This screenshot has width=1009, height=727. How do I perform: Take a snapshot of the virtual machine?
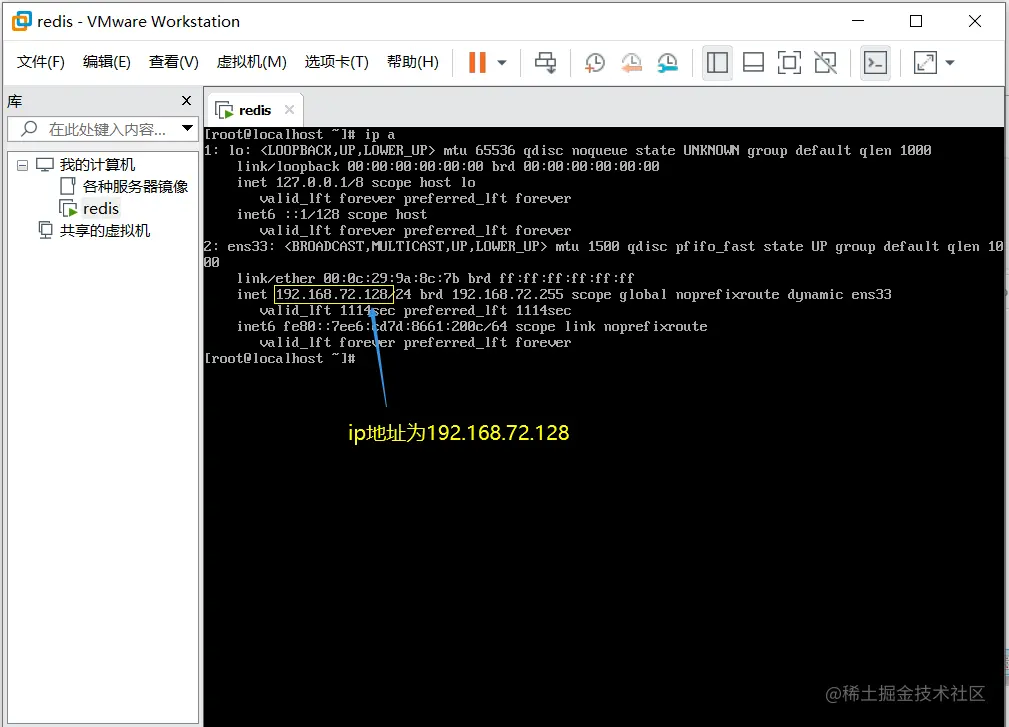click(x=595, y=62)
